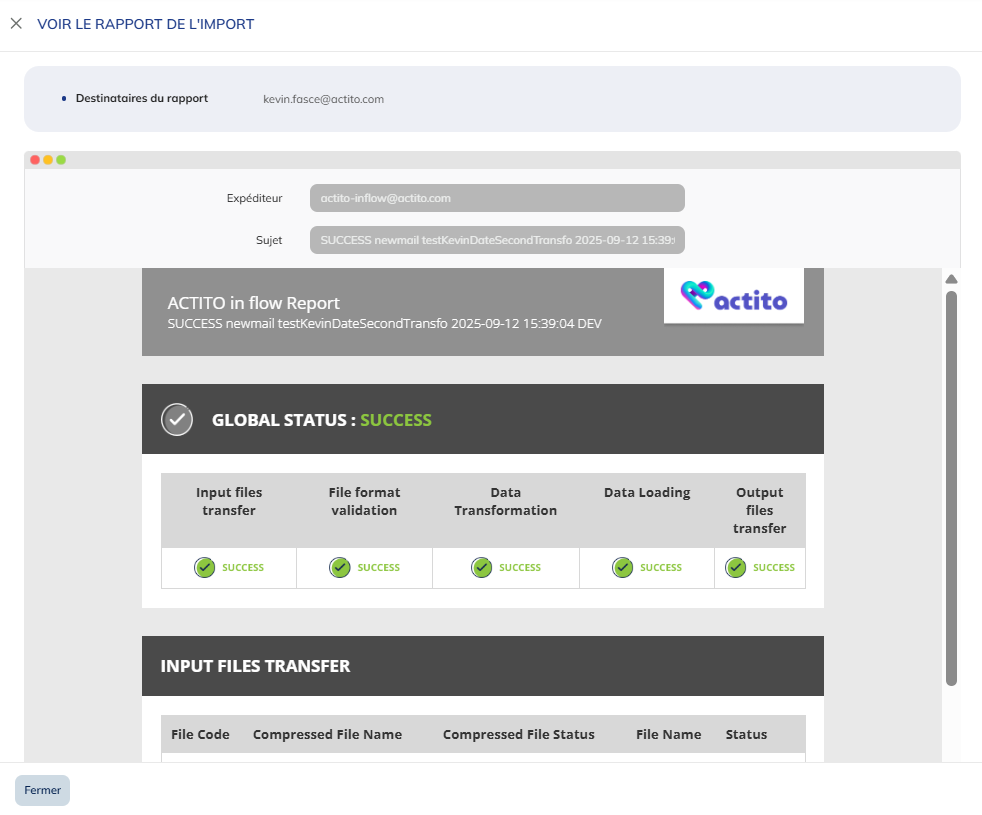Click the Sujet field showing SUCCESS newmail

coord(497,240)
